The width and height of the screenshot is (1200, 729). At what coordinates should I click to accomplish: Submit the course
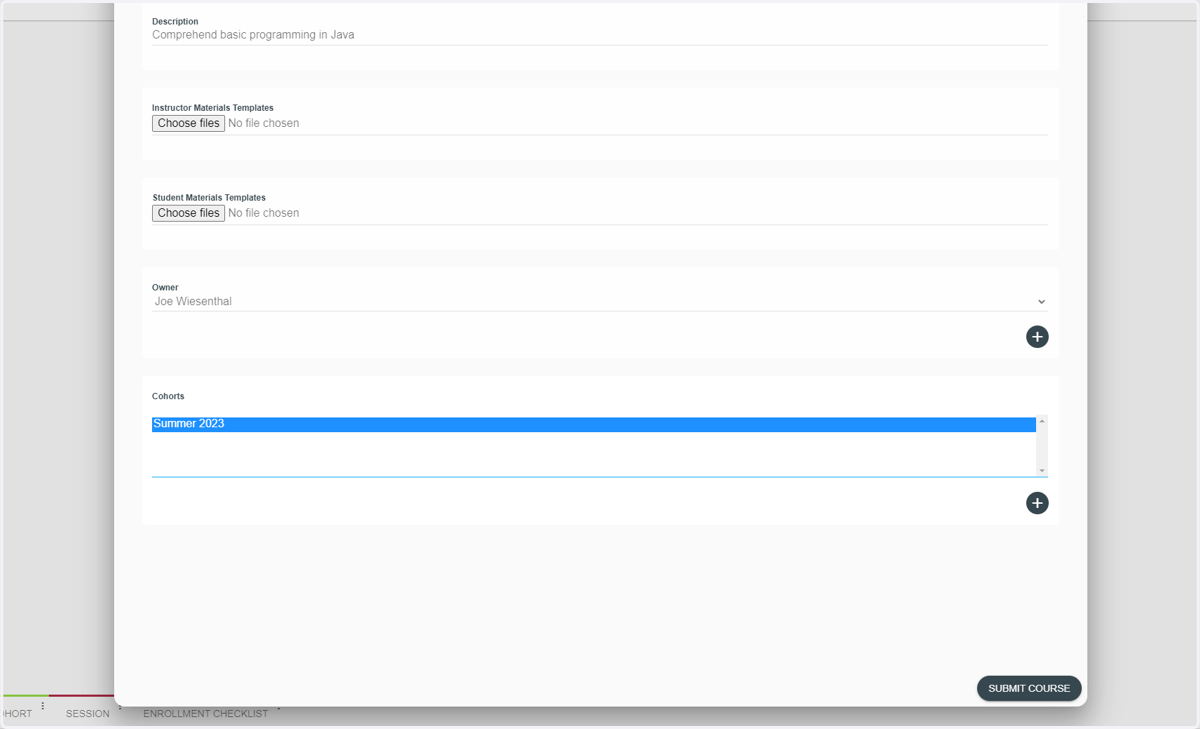coord(1029,688)
